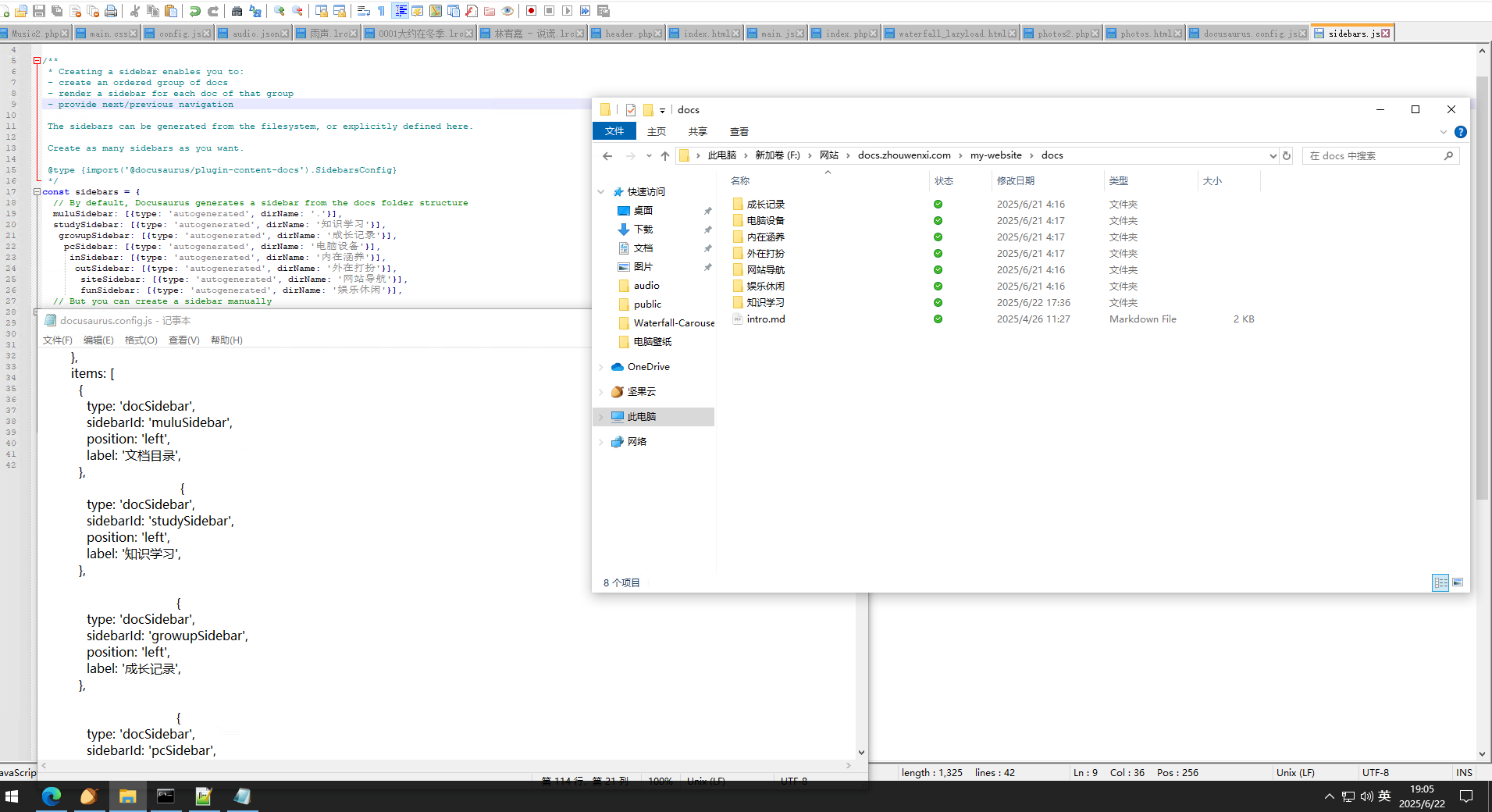The height and width of the screenshot is (812, 1492).
Task: Click the Redo arrow icon
Action: click(x=213, y=11)
